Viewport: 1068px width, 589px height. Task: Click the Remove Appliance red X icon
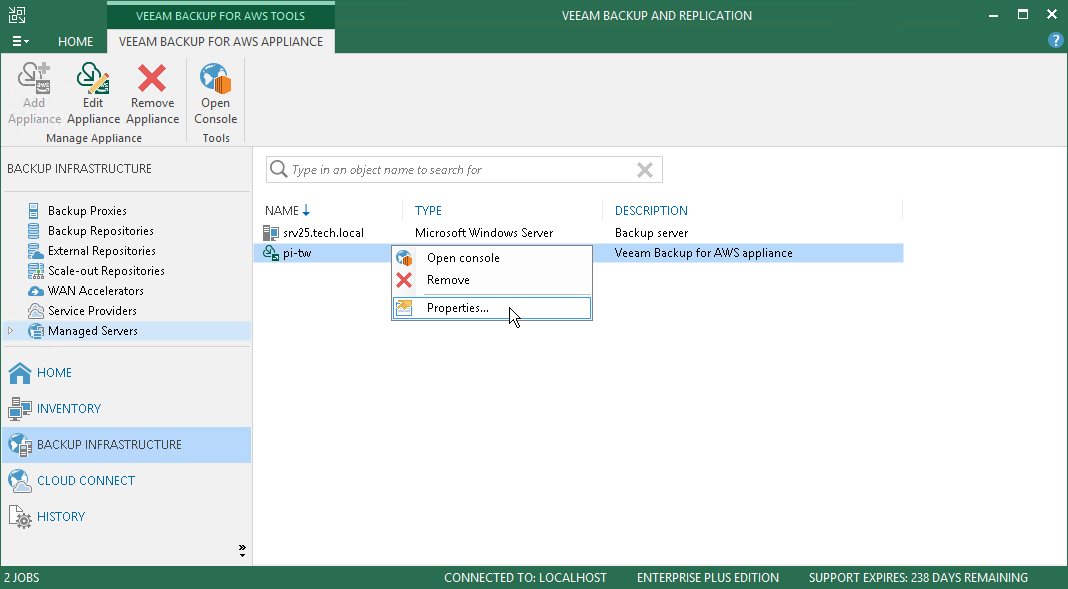152,78
